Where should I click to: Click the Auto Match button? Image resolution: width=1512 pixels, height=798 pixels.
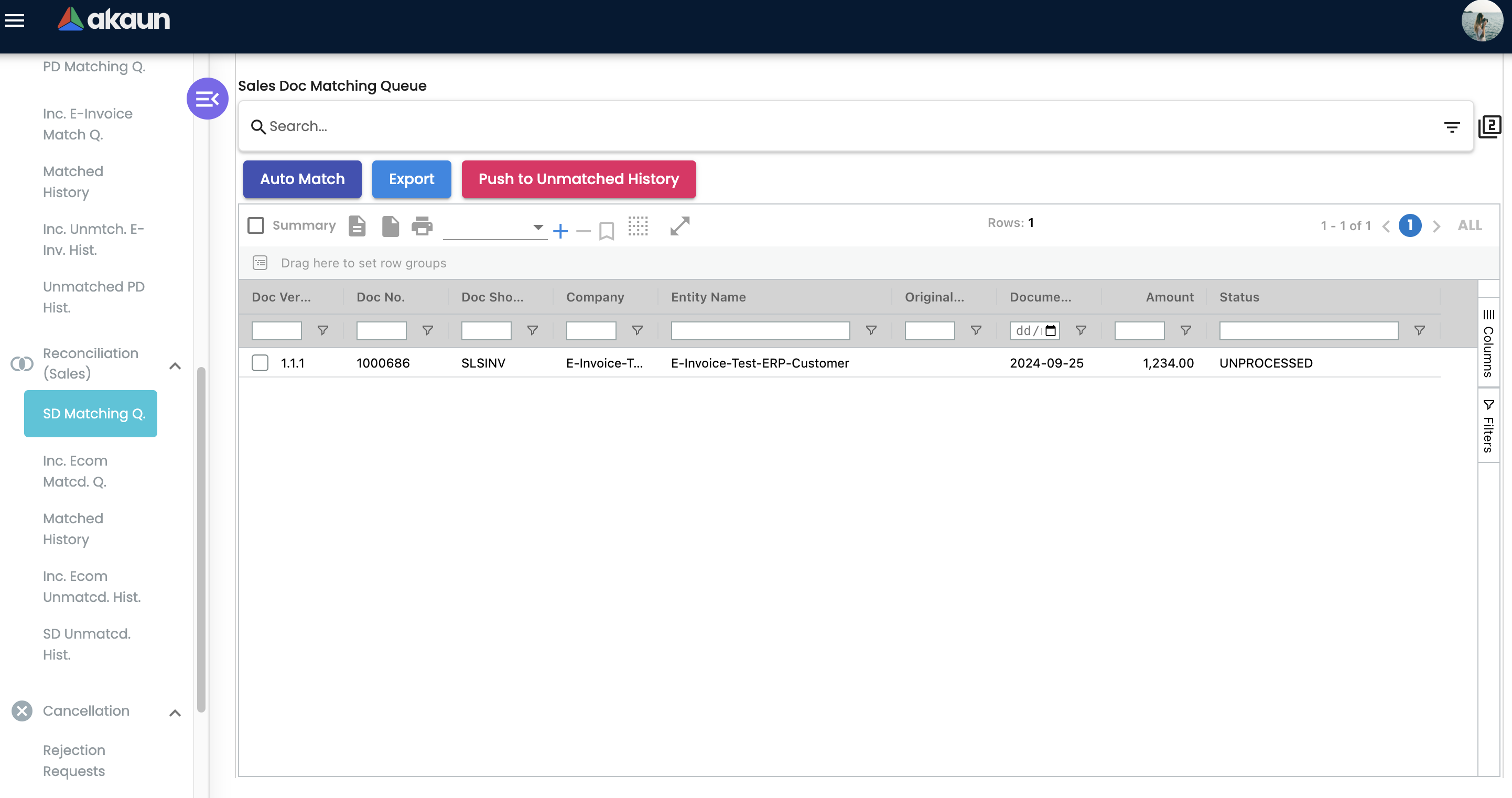tap(303, 179)
